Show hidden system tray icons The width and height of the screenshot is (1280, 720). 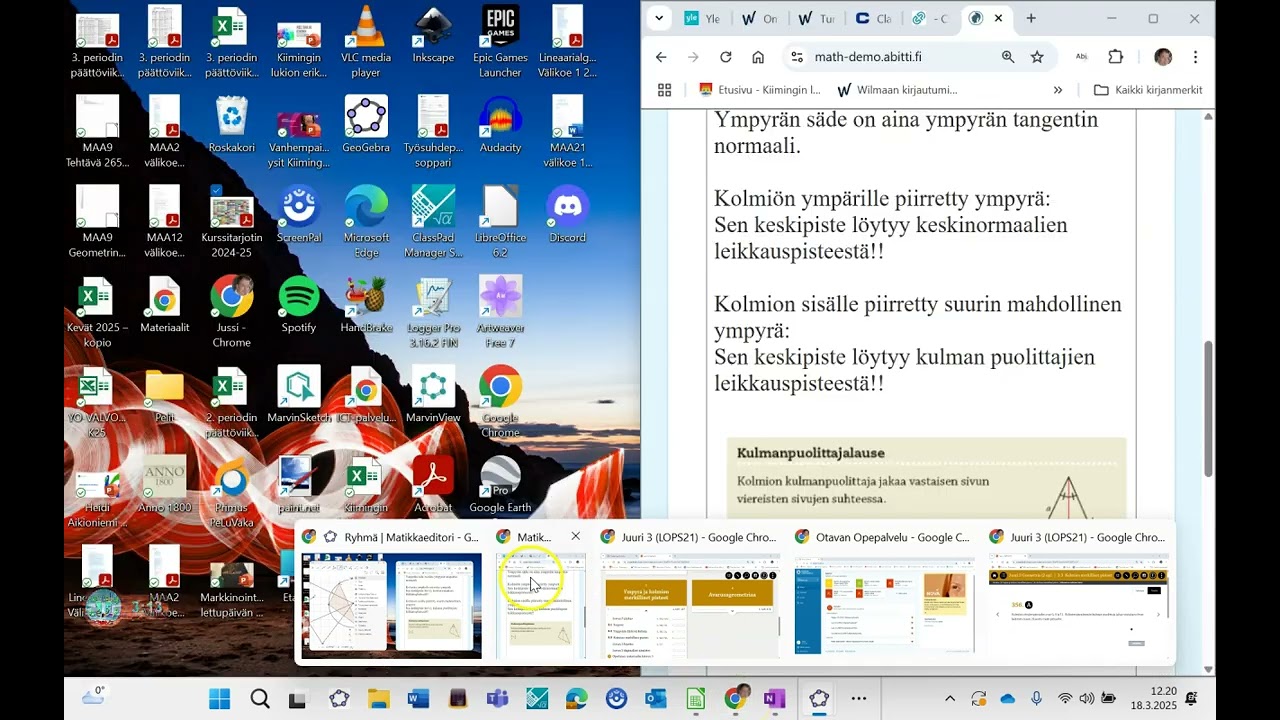949,698
